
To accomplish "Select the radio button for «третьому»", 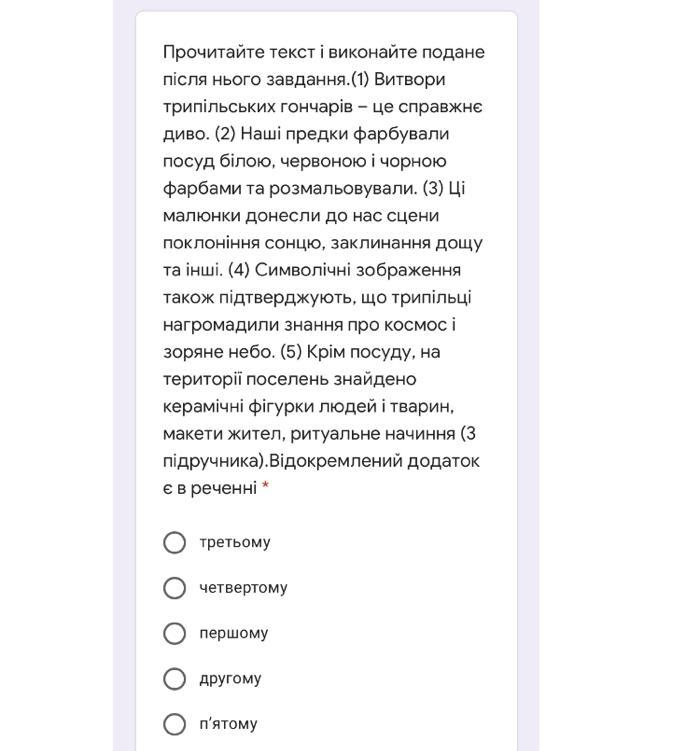I will click(x=174, y=542).
